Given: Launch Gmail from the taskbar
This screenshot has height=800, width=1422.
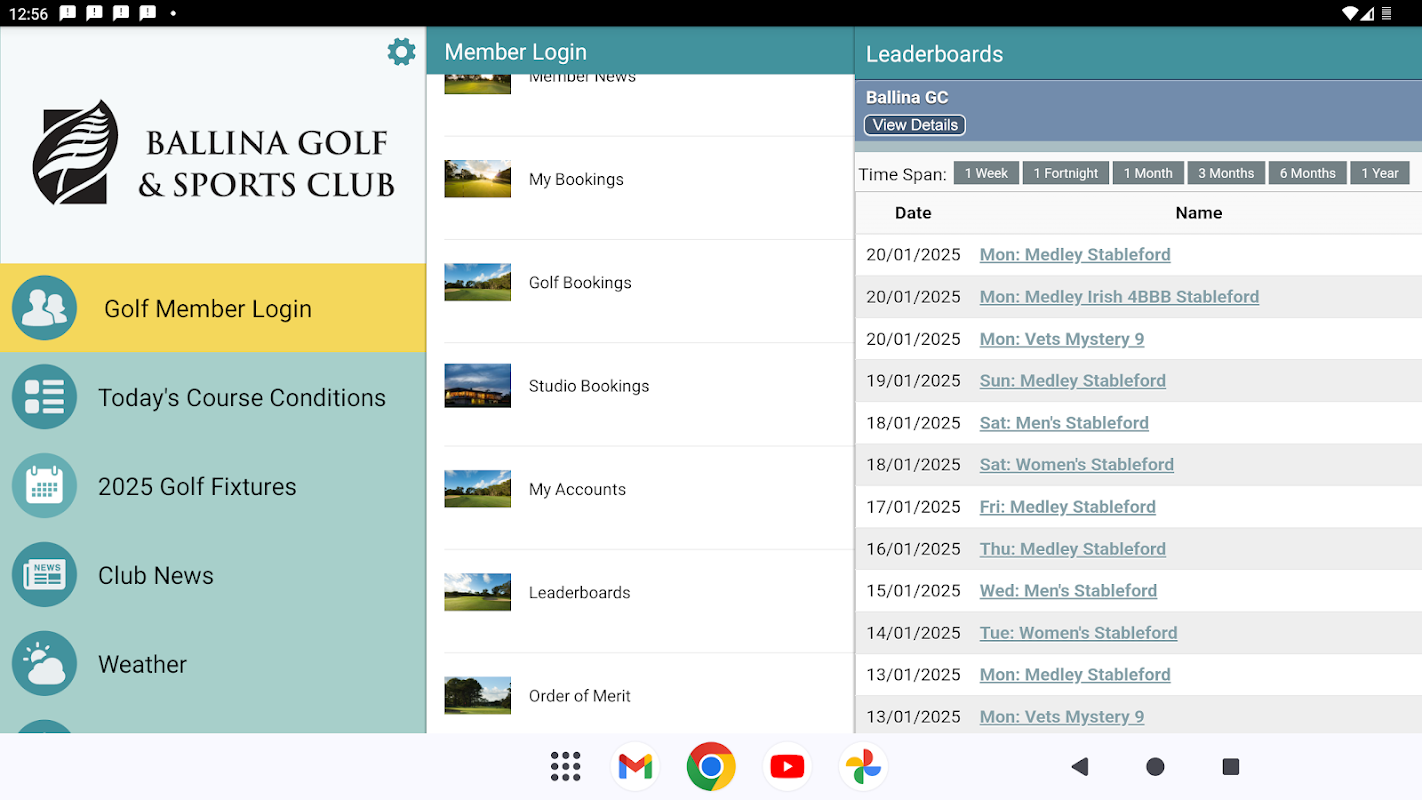Looking at the screenshot, I should (635, 767).
